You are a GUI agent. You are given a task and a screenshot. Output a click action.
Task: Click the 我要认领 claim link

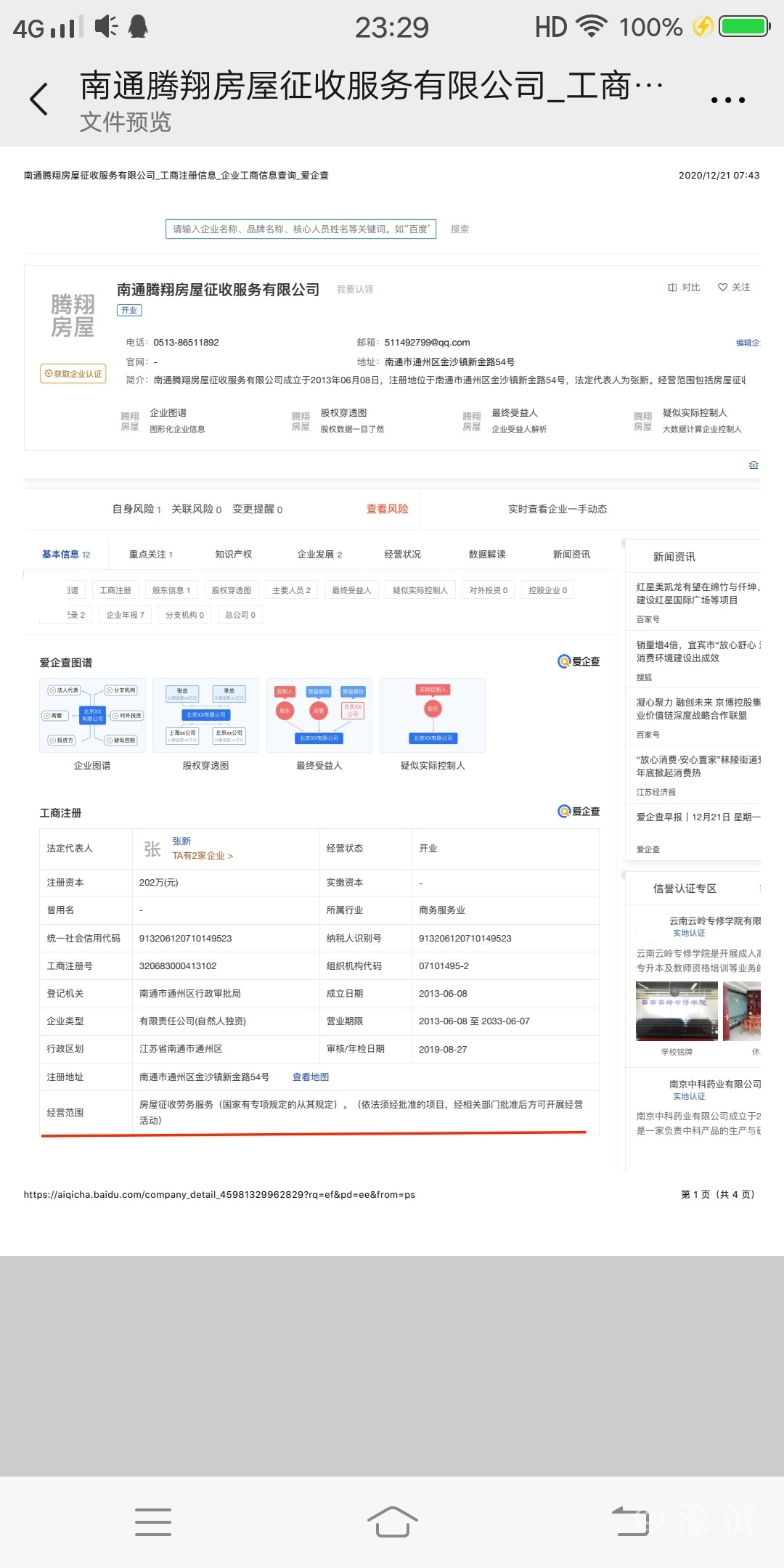(354, 290)
